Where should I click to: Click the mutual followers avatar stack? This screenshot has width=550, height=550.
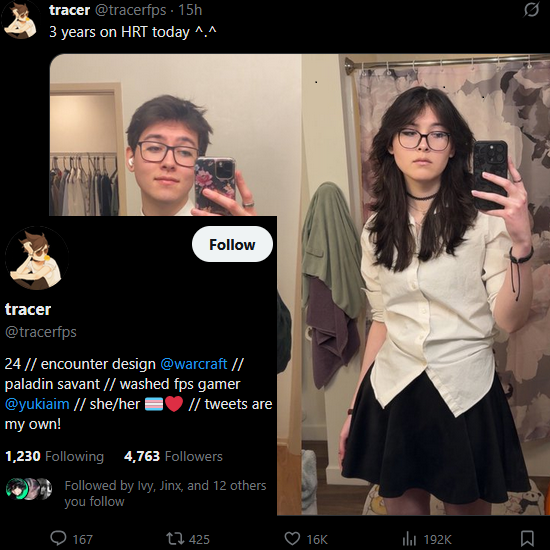pos(29,489)
